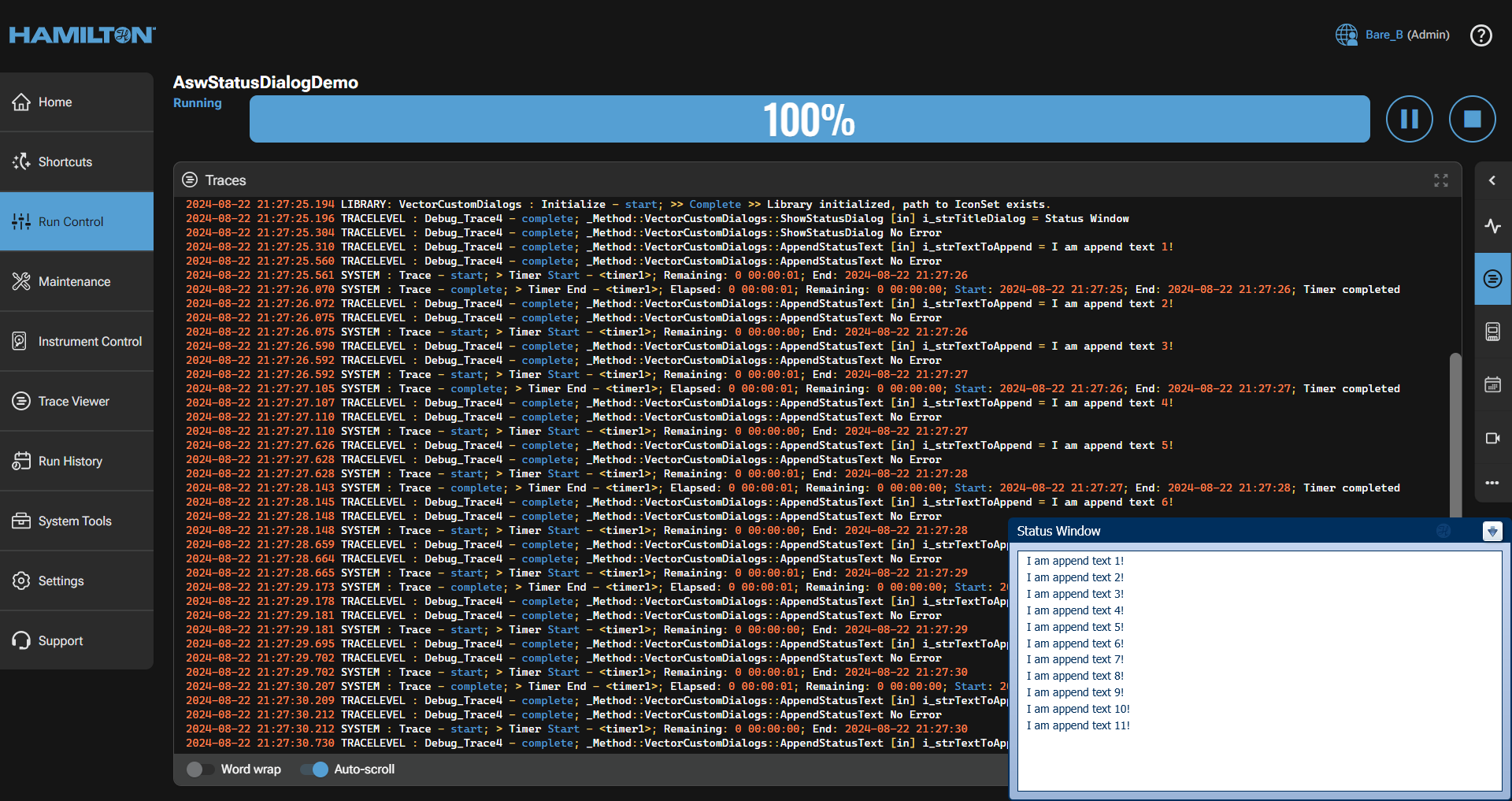Click the Status Window round logo icon
Viewport: 1512px width, 801px height.
pos(1443,531)
